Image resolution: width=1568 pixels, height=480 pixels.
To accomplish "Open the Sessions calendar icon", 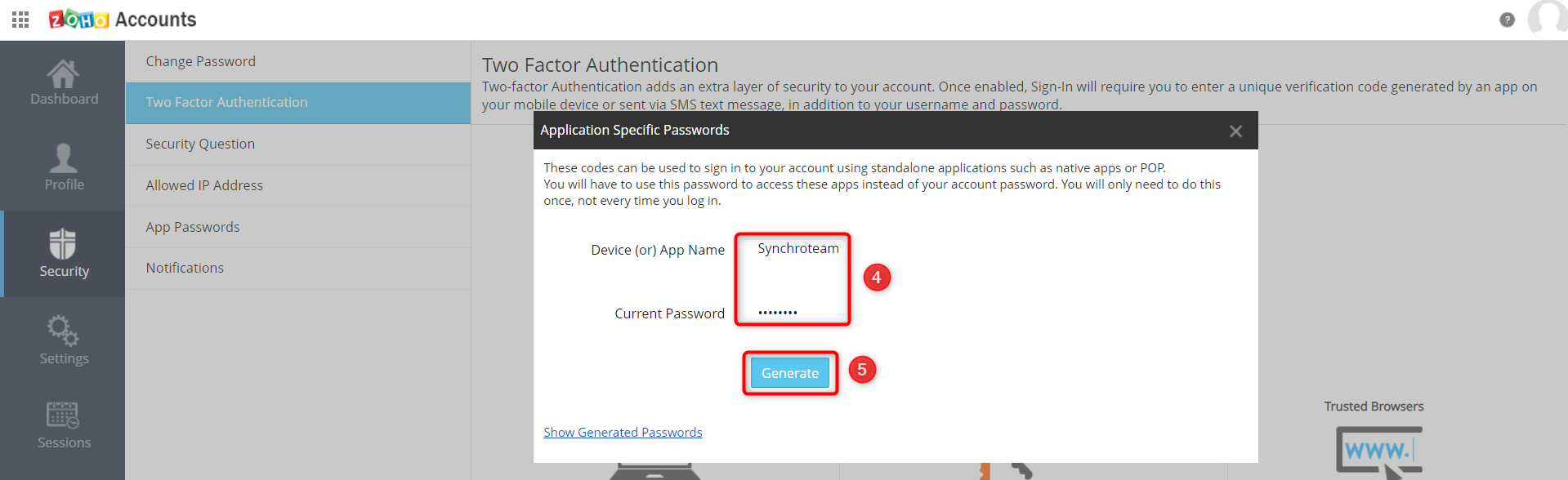I will pos(63,415).
